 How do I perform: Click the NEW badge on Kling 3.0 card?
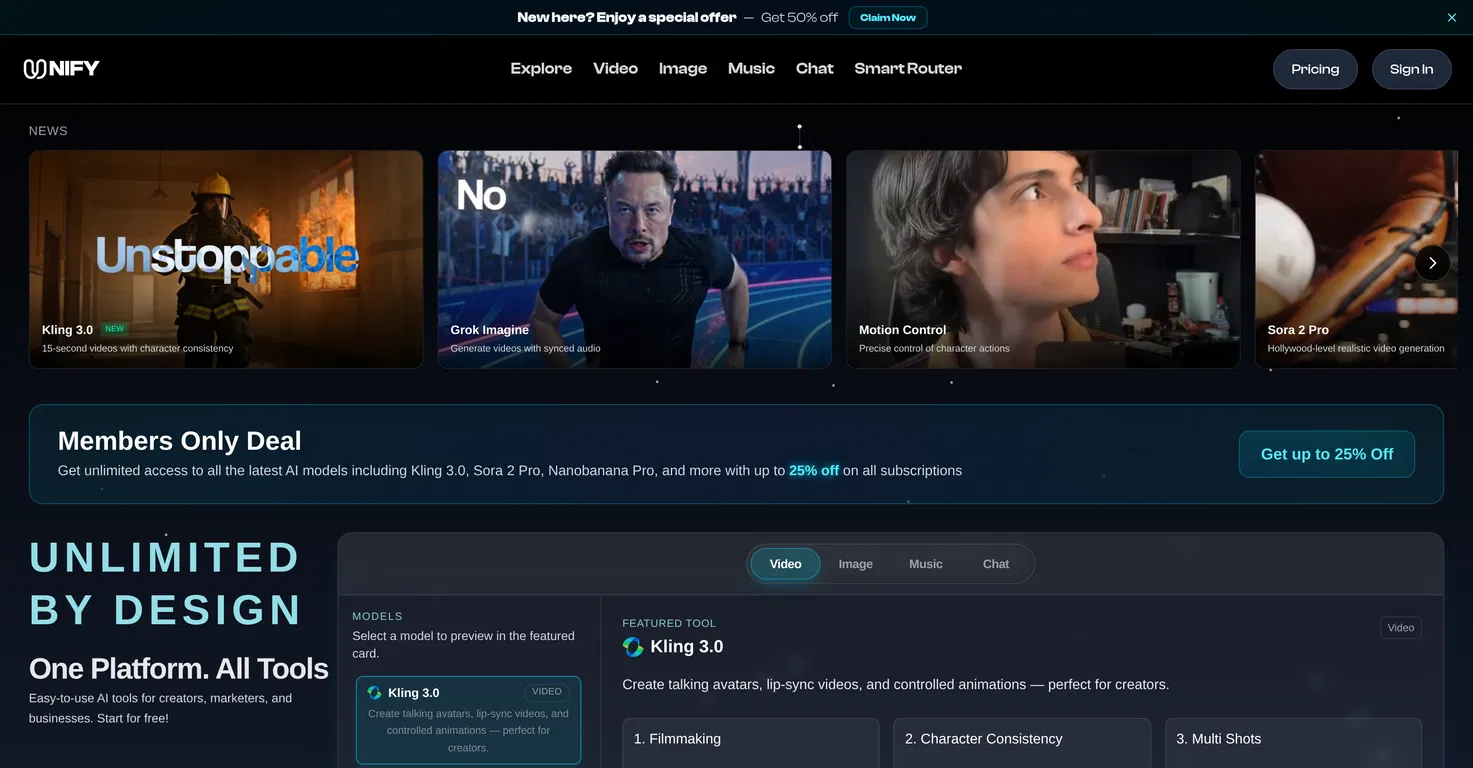[115, 329]
